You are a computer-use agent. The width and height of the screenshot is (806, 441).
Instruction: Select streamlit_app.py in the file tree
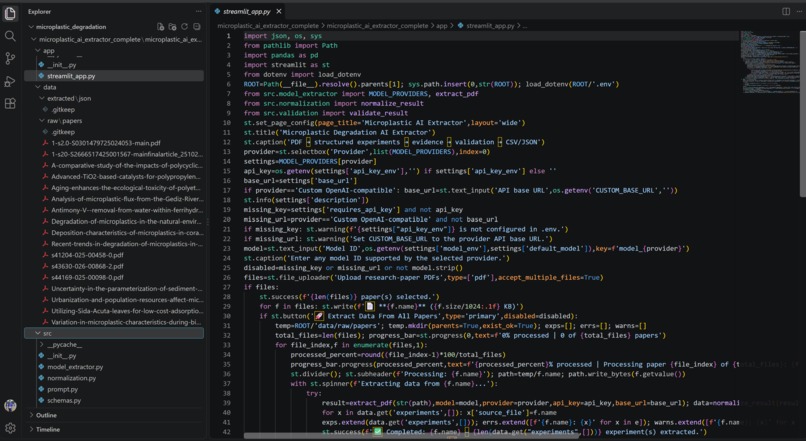coord(114,76)
